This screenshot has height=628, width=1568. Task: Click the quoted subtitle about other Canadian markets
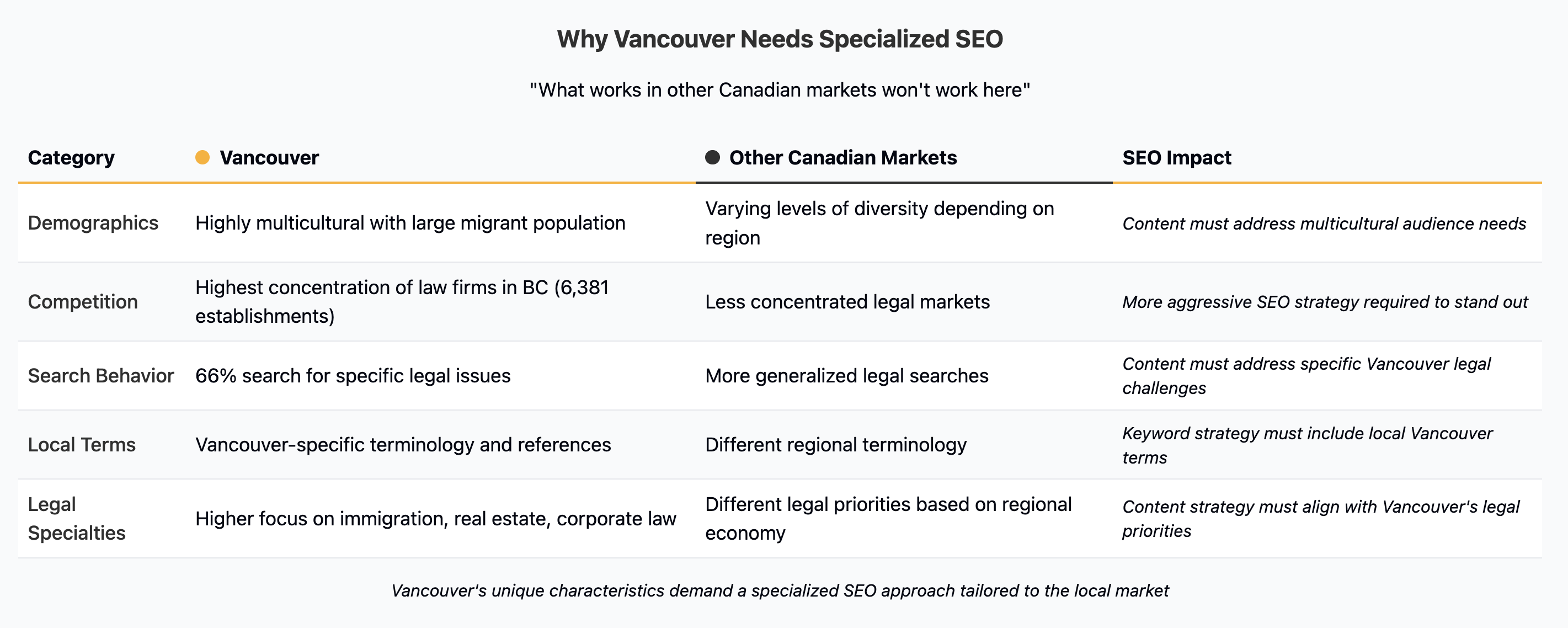tap(780, 90)
